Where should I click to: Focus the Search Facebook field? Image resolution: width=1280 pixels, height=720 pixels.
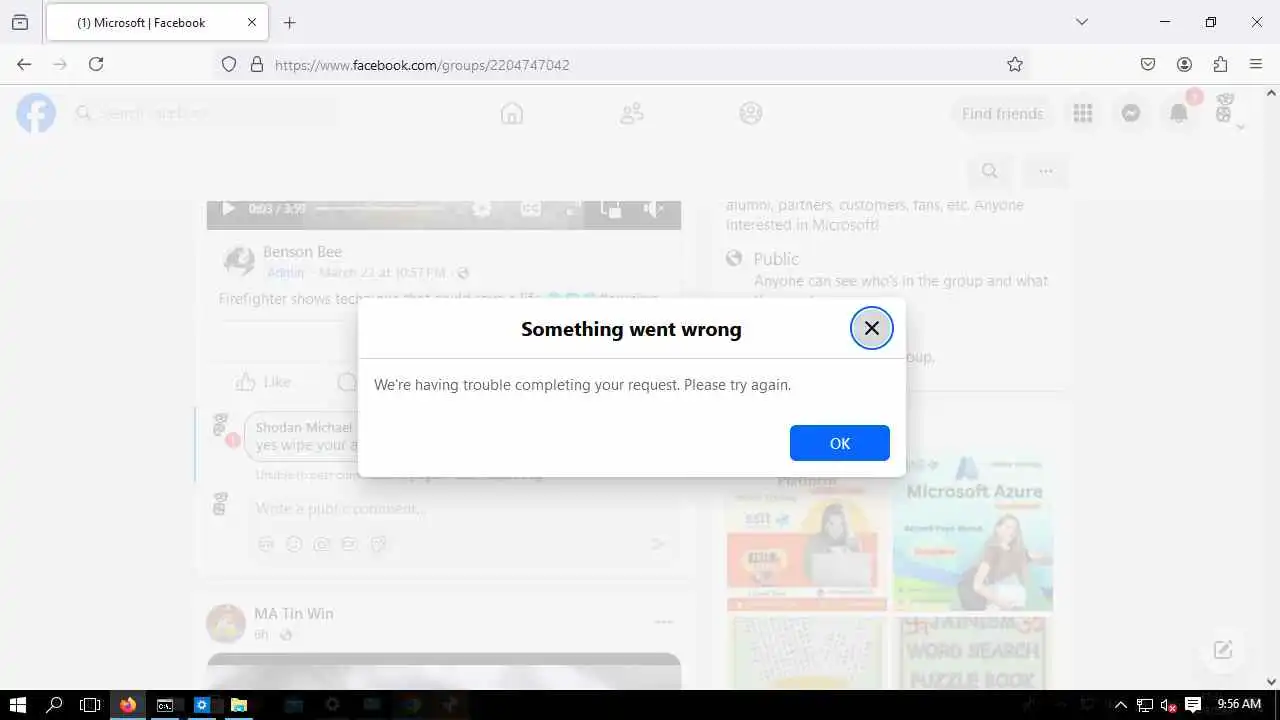(205, 113)
